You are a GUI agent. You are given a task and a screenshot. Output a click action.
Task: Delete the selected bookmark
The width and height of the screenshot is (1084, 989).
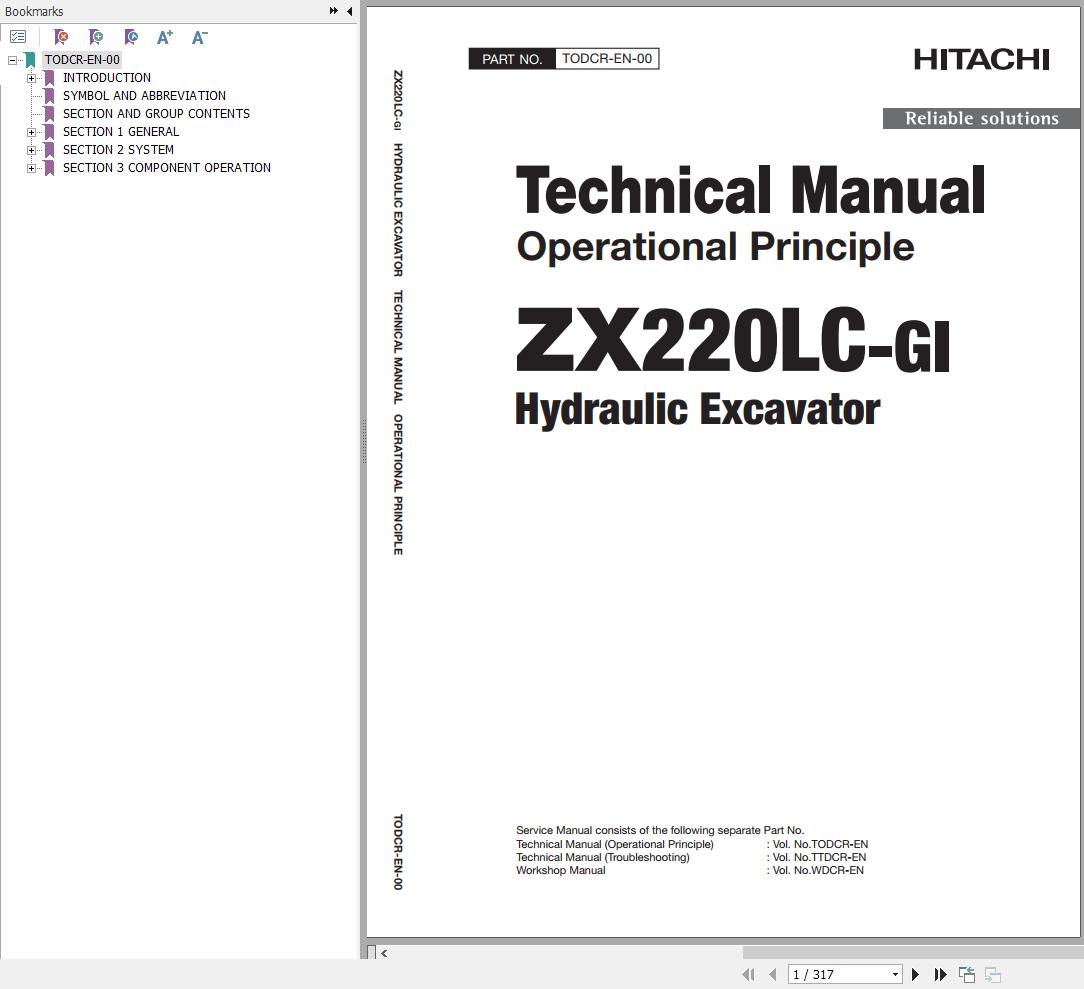(x=61, y=36)
